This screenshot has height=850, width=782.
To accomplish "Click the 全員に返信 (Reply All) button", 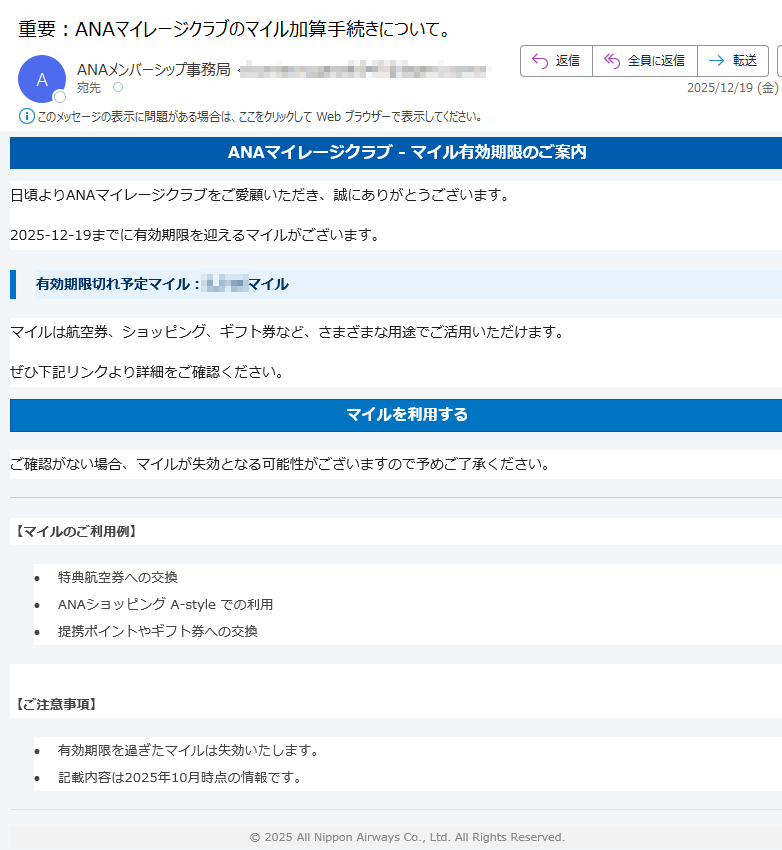I will (644, 61).
